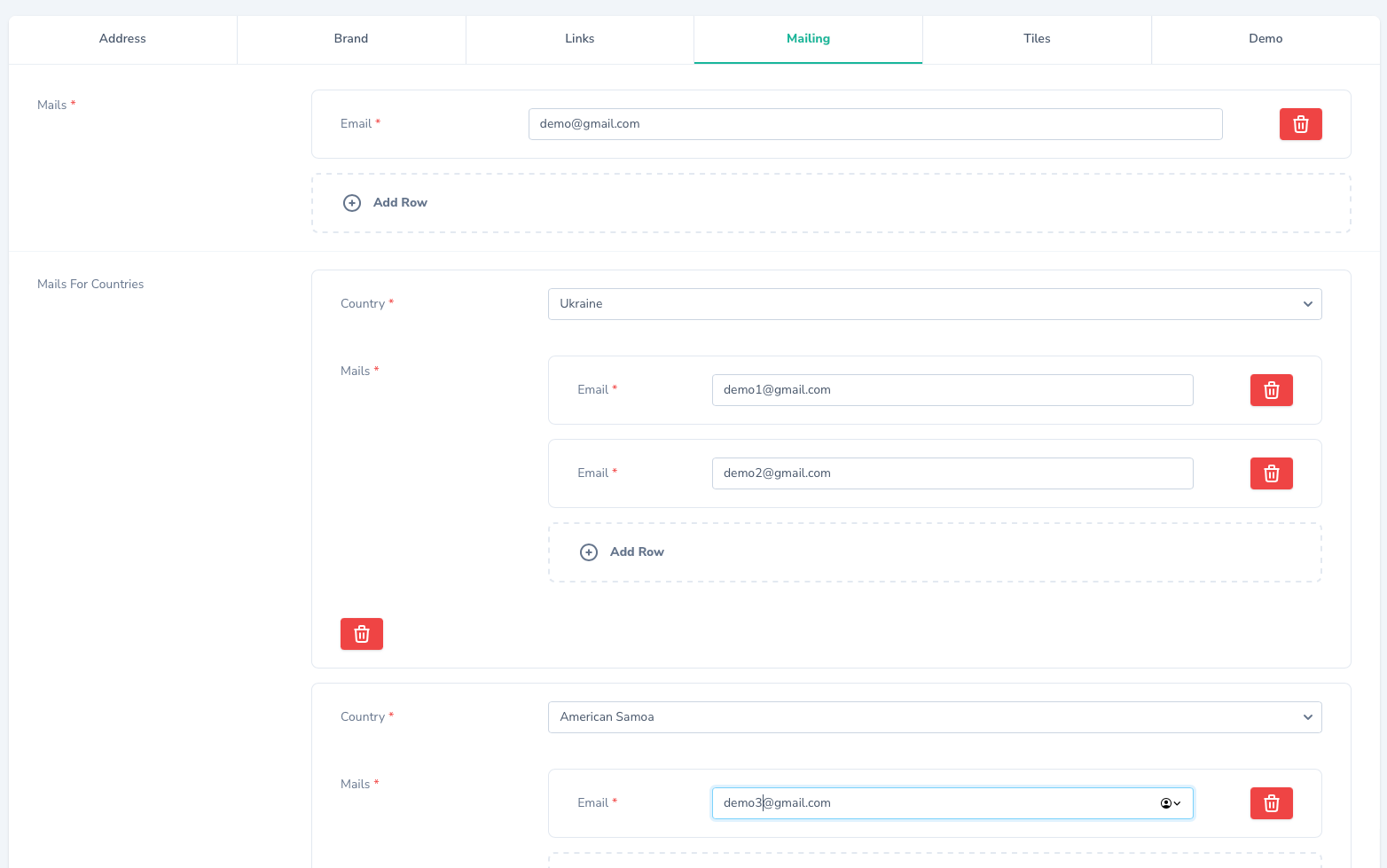Open the American Samoa country dropdown
1387x868 pixels.
click(x=935, y=717)
